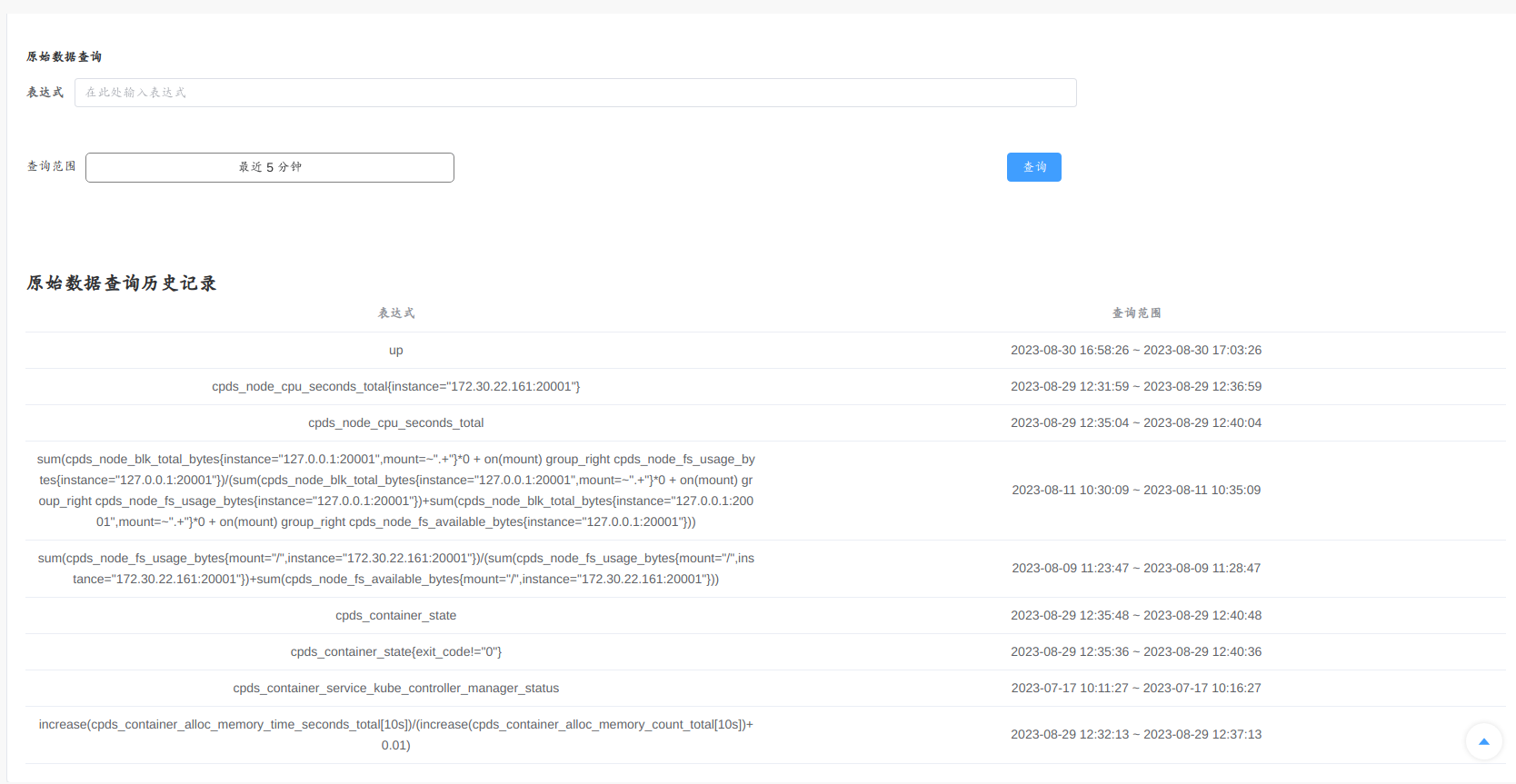
Task: Click the cpds_node_fs_usage_bytes mount expression row
Action: coord(395,569)
